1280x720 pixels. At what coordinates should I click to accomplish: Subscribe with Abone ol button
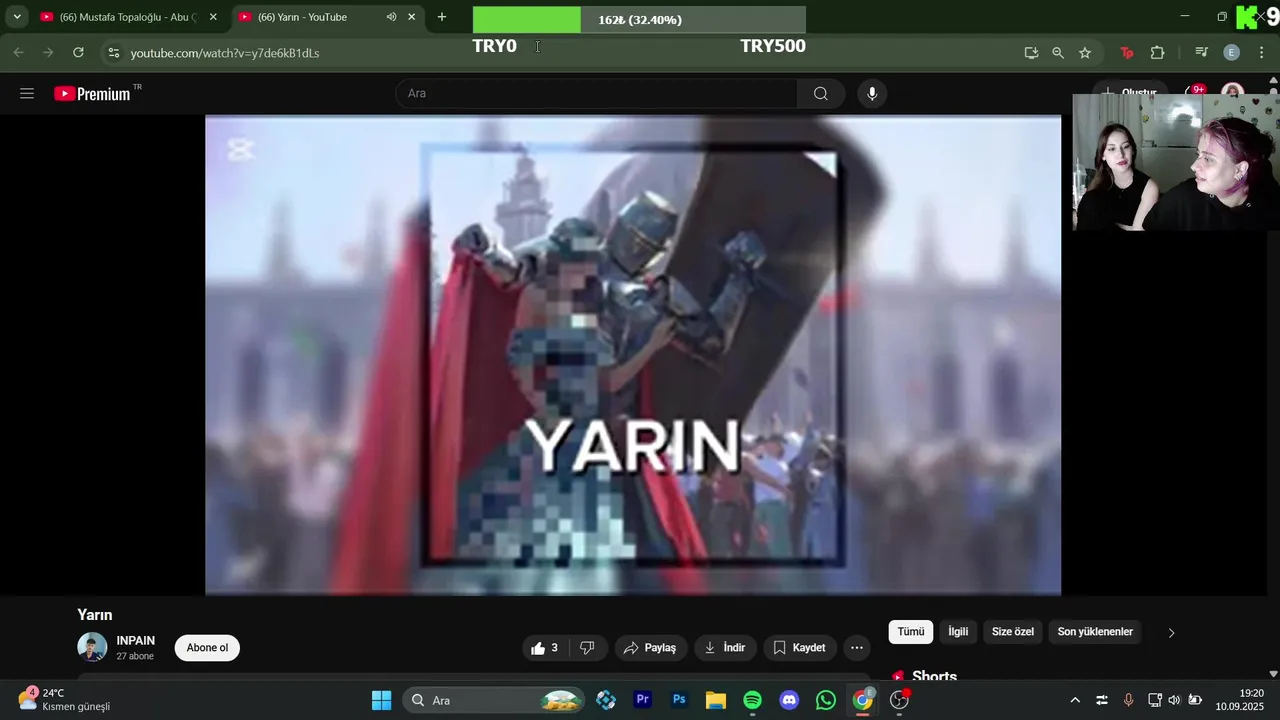[207, 648]
